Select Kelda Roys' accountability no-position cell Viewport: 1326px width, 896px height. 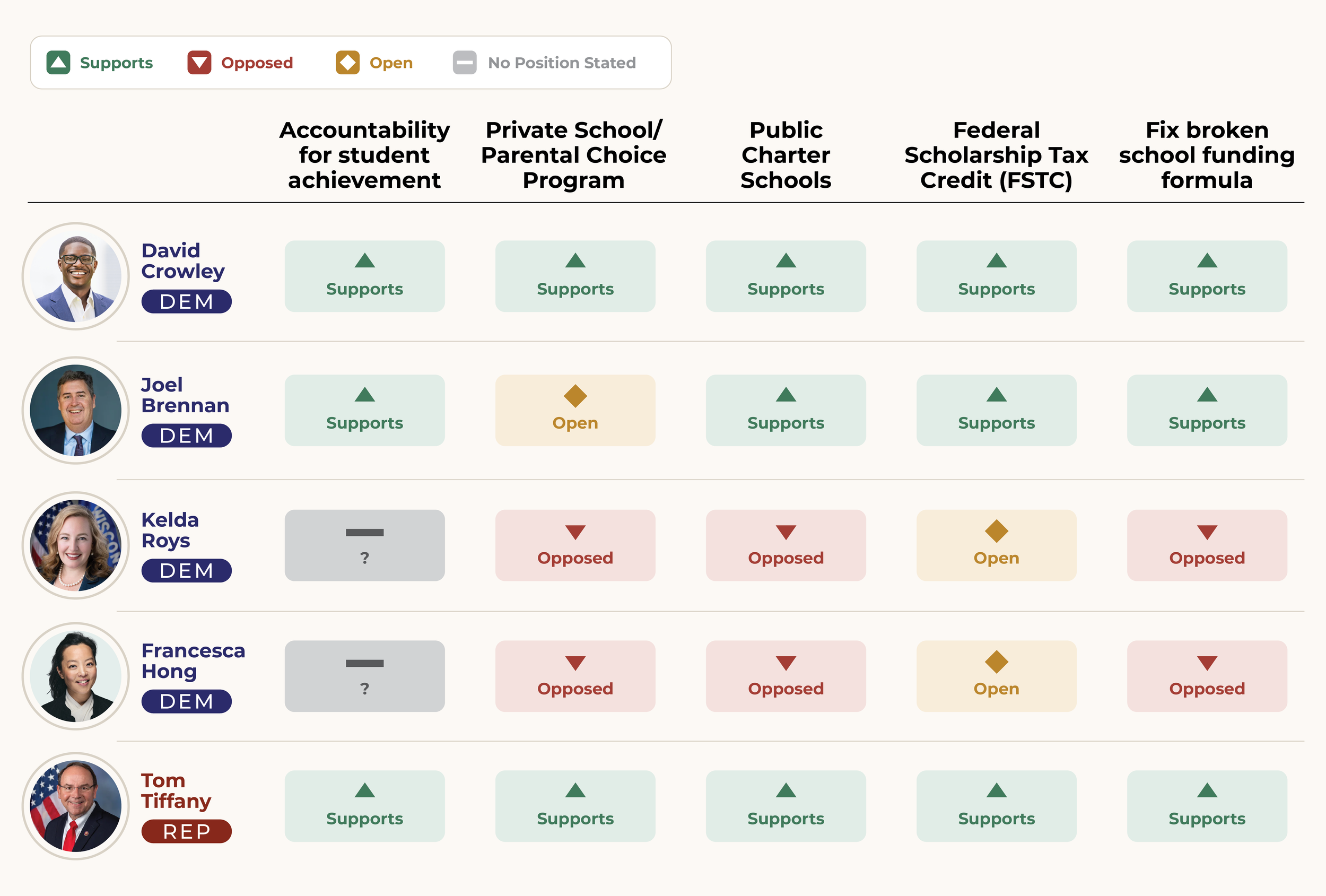[364, 545]
